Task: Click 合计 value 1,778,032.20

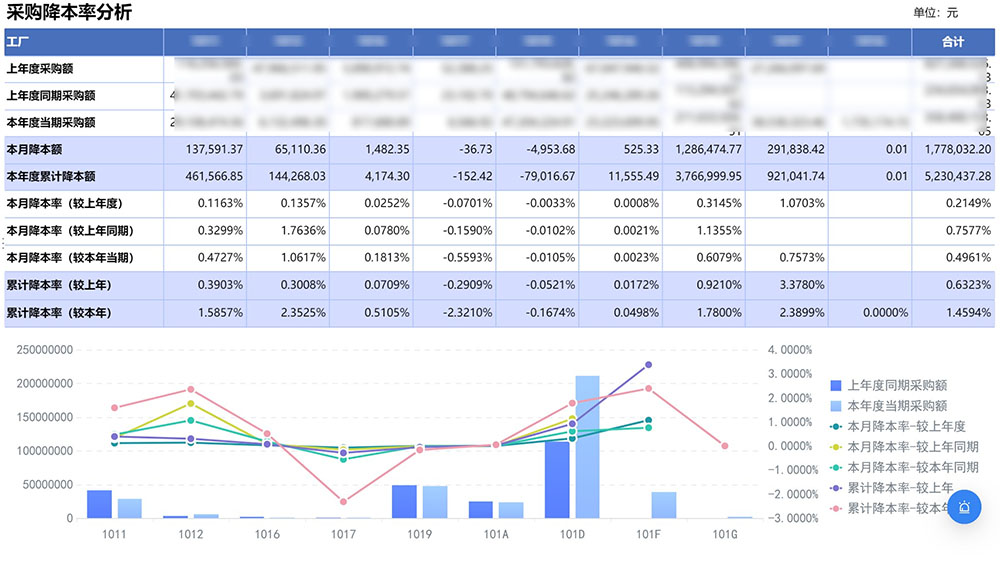Action: coord(953,149)
